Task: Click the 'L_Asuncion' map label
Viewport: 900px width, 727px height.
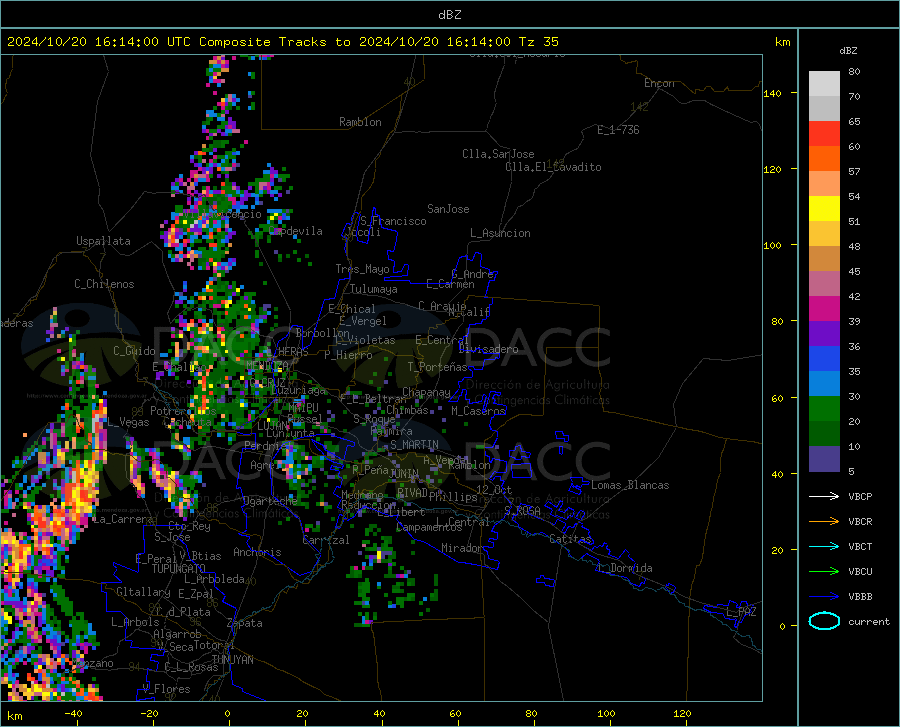Action: tap(500, 233)
